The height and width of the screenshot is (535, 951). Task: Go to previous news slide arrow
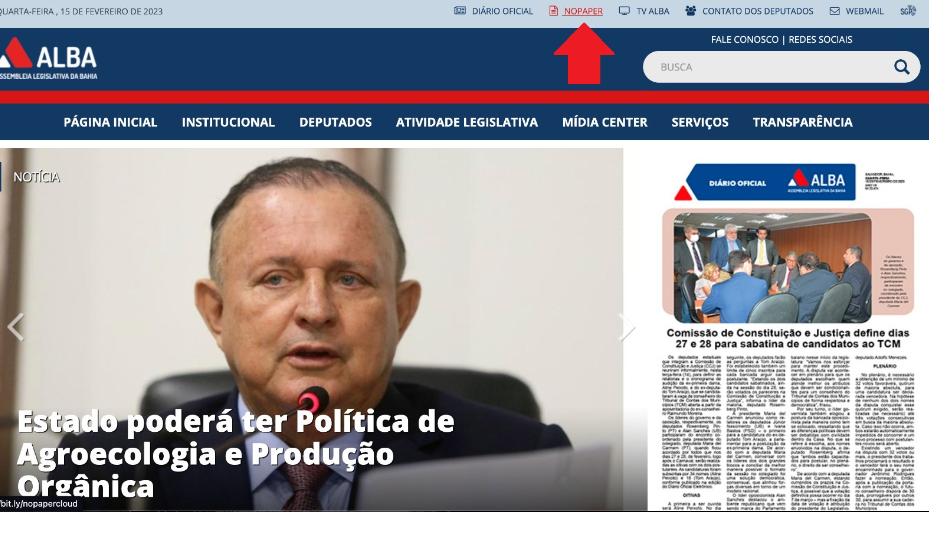click(15, 328)
